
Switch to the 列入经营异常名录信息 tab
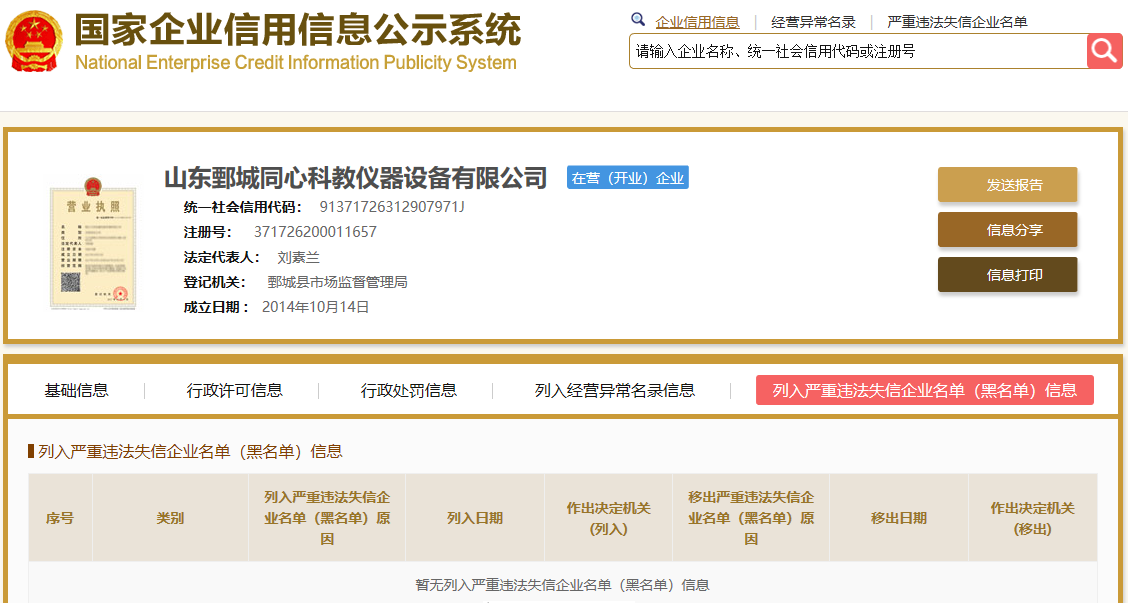click(615, 391)
